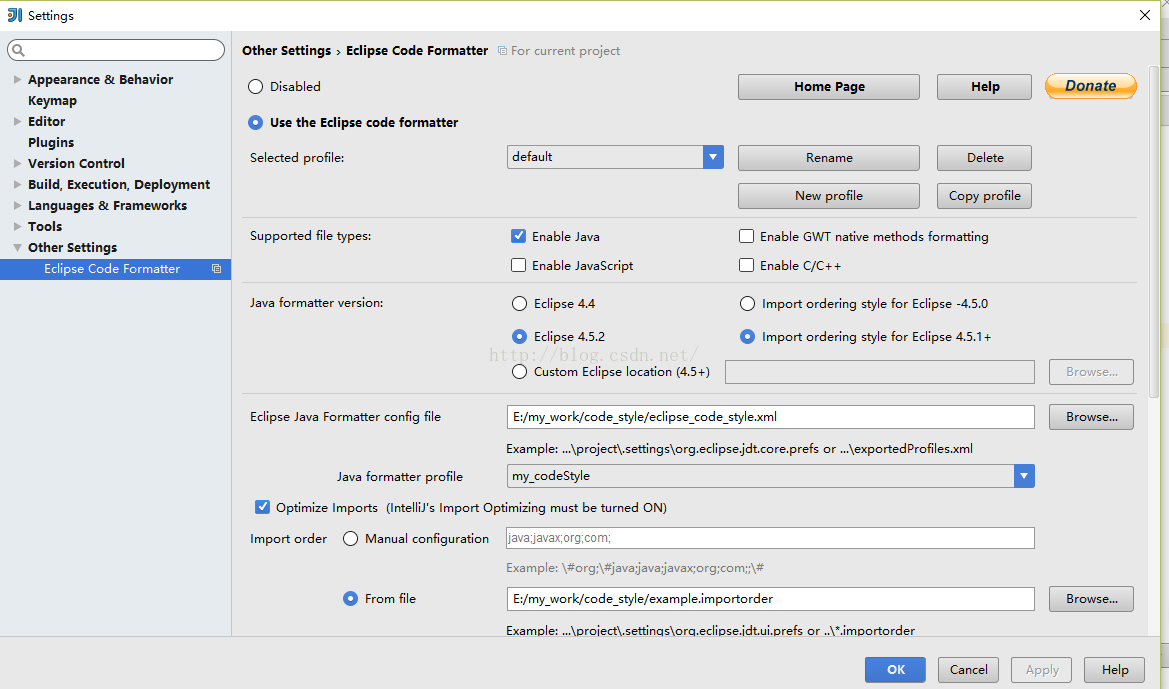
Task: Click the import order file path field
Action: click(x=770, y=599)
